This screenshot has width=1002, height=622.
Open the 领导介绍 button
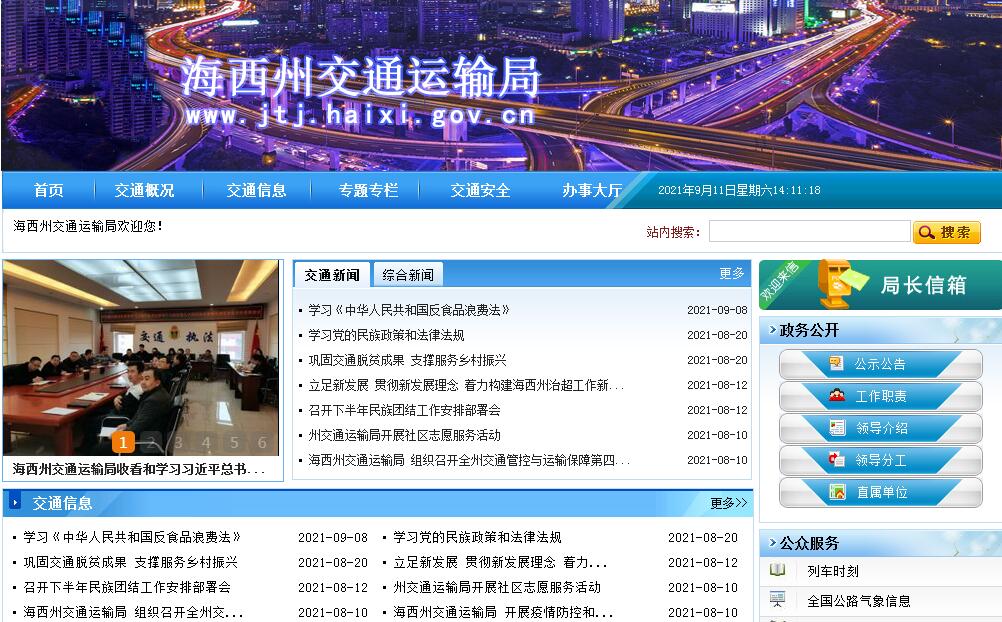881,428
